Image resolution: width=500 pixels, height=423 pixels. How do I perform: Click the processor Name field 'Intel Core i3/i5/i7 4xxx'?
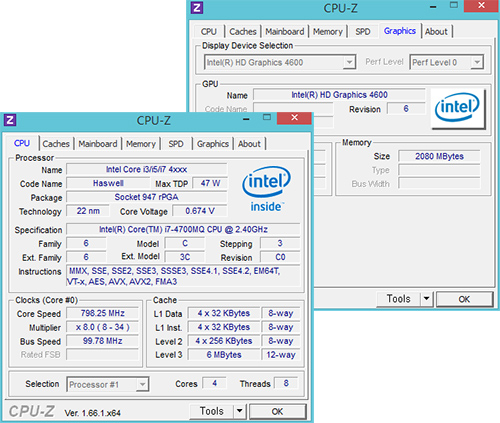coord(147,169)
